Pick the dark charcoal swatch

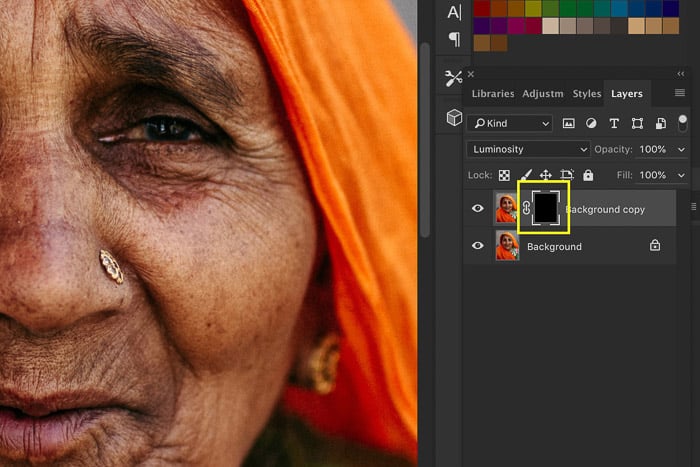click(619, 26)
